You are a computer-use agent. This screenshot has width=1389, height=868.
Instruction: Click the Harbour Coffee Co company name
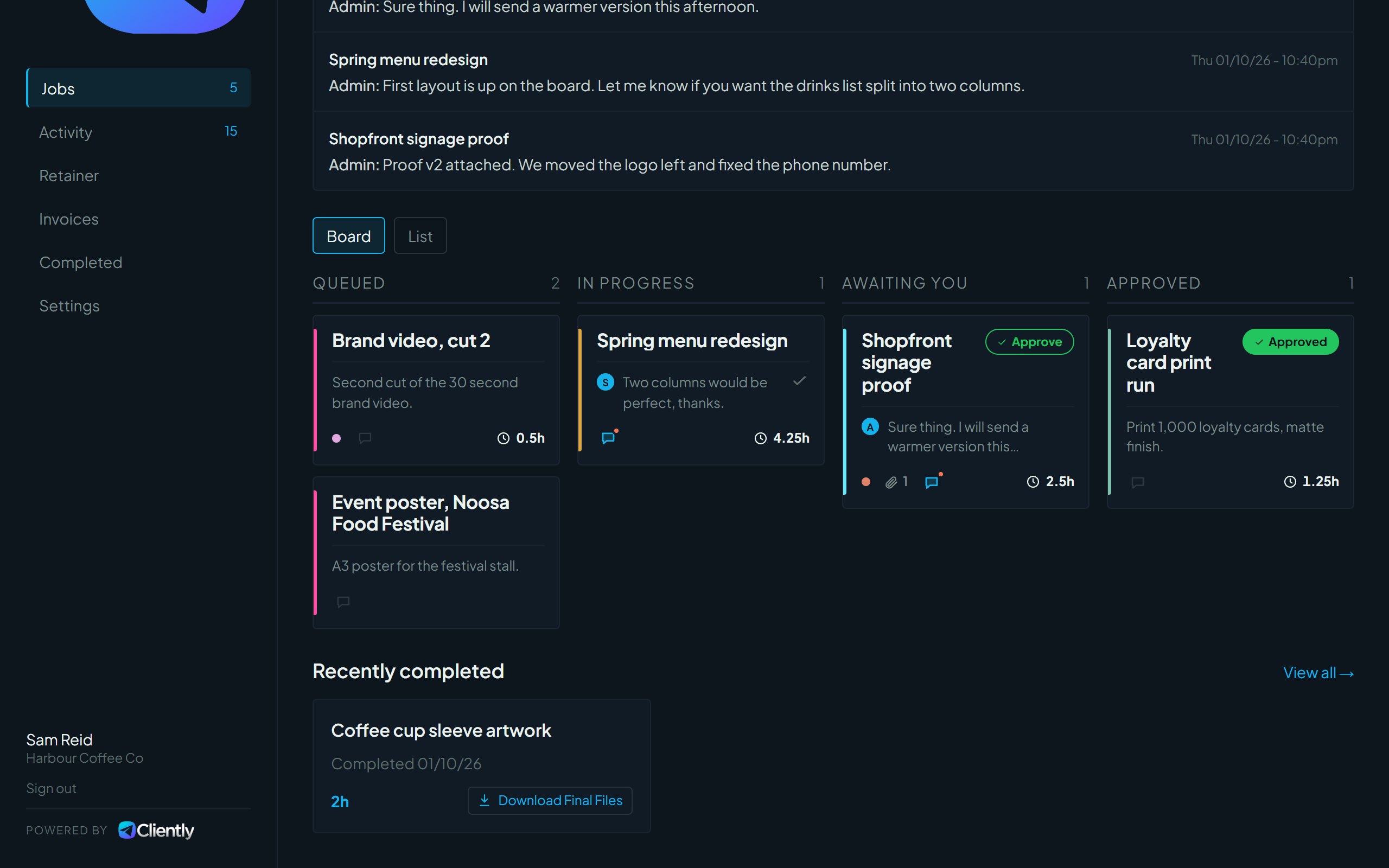(85, 758)
